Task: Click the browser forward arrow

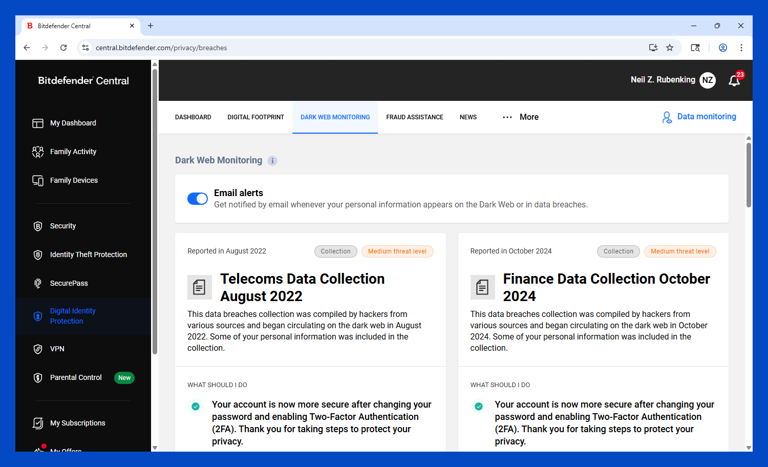Action: [45, 48]
